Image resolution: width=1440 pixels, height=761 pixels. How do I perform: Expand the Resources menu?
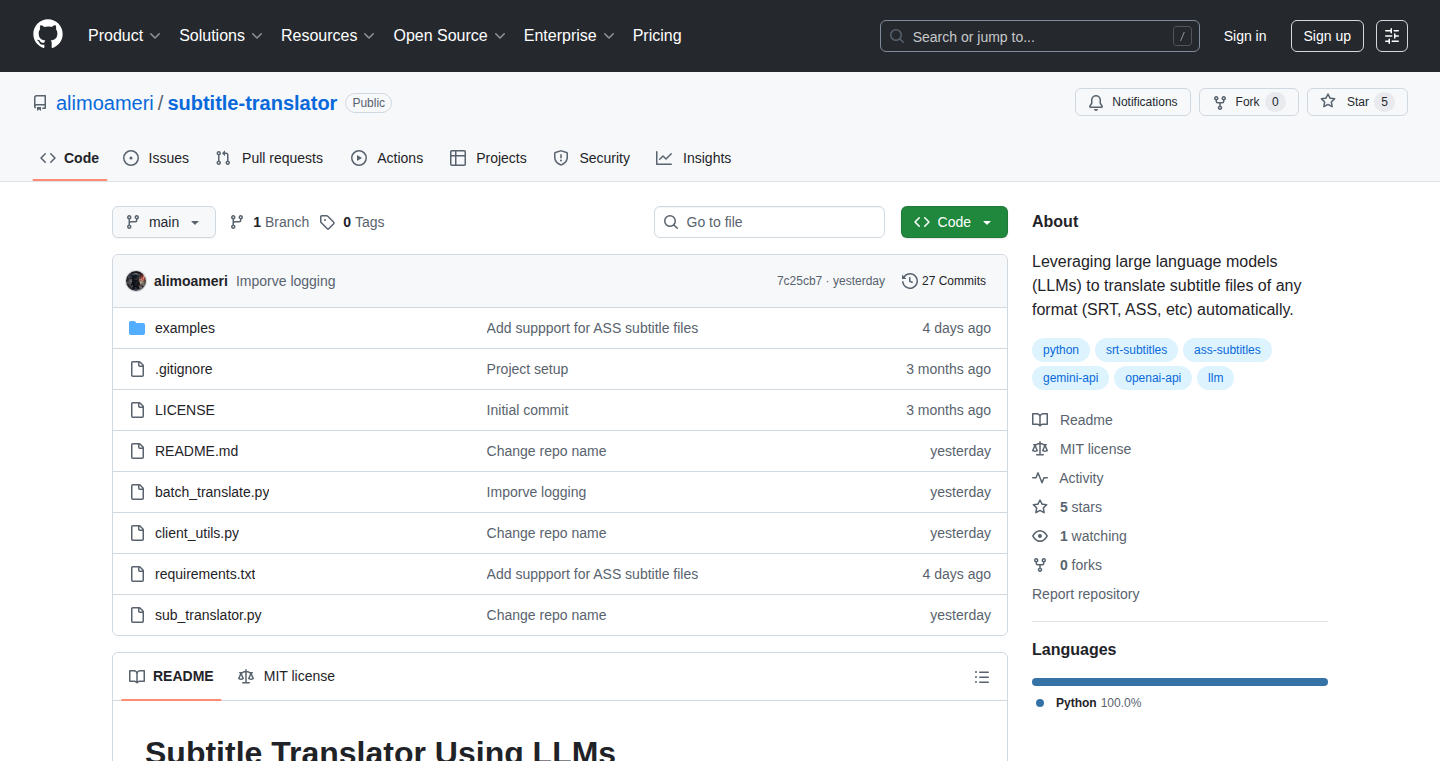tap(328, 35)
